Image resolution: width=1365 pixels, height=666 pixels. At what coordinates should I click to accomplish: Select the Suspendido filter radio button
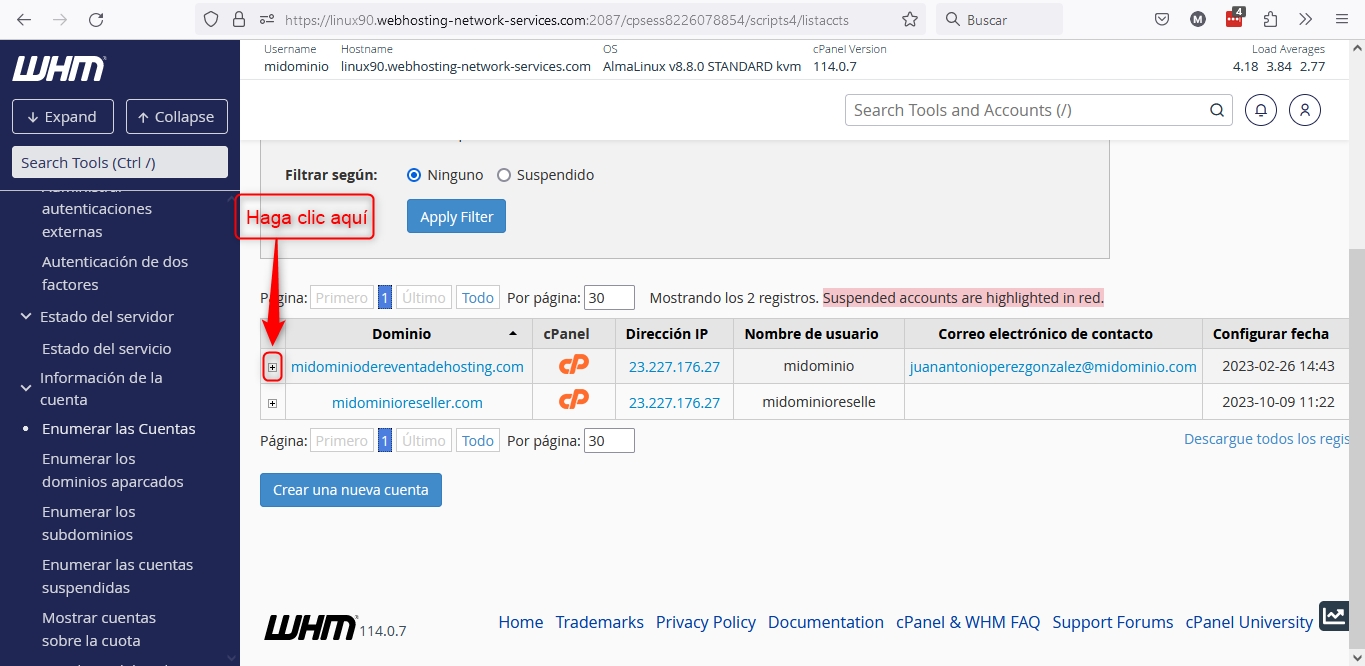pos(504,175)
